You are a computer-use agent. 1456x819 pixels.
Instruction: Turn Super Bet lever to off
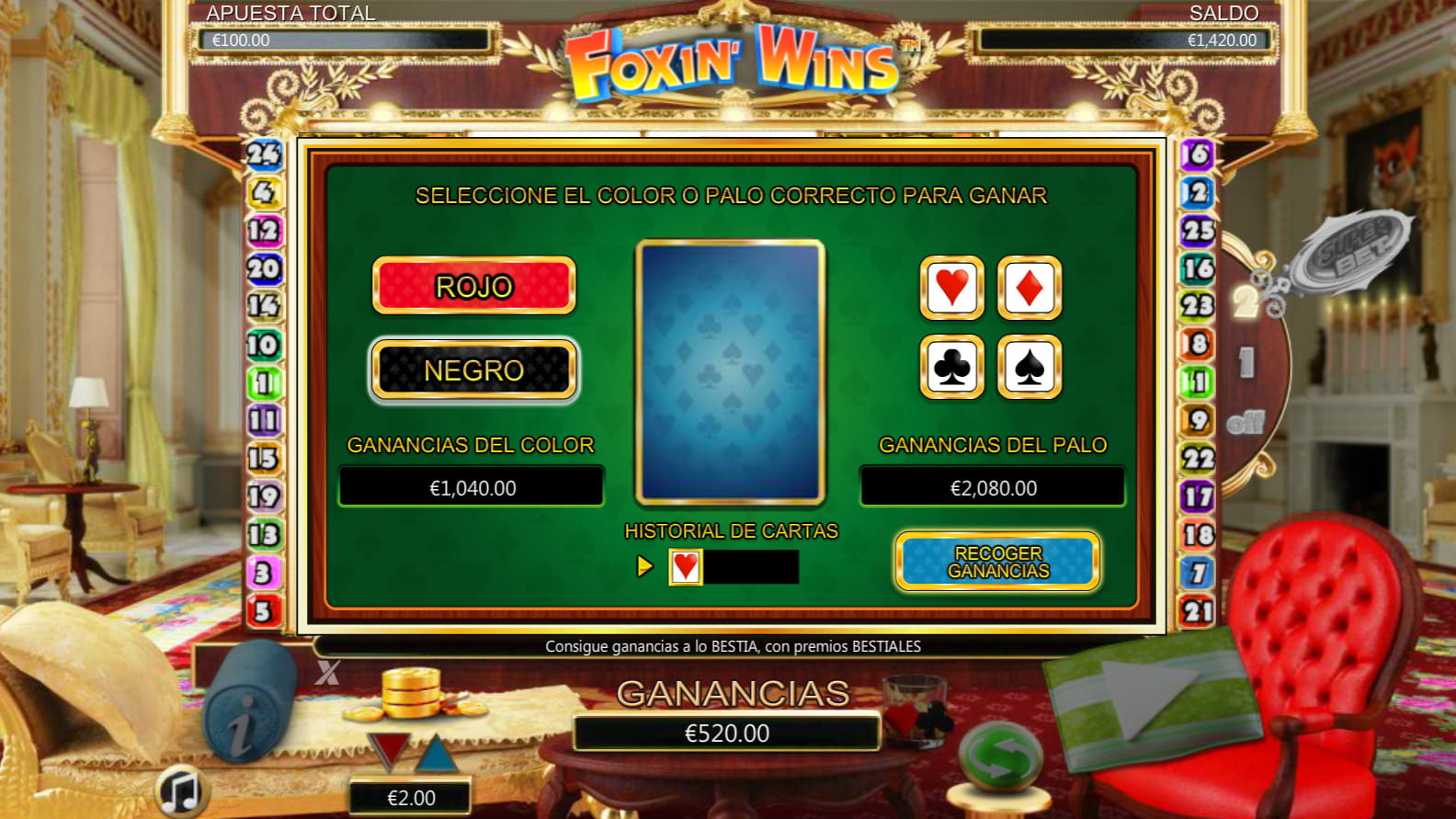[x=1246, y=423]
